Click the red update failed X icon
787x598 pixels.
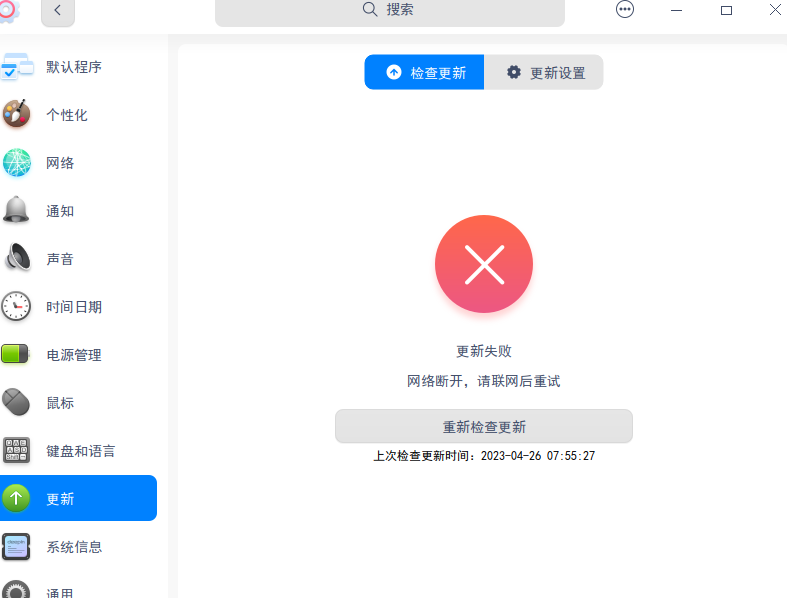pyautogui.click(x=484, y=264)
